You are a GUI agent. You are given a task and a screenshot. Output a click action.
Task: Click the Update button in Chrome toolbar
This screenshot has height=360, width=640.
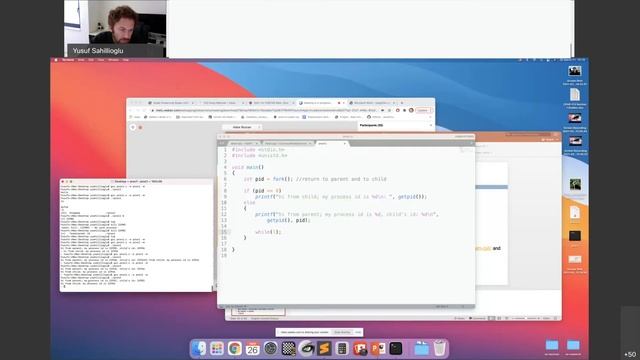coord(423,110)
